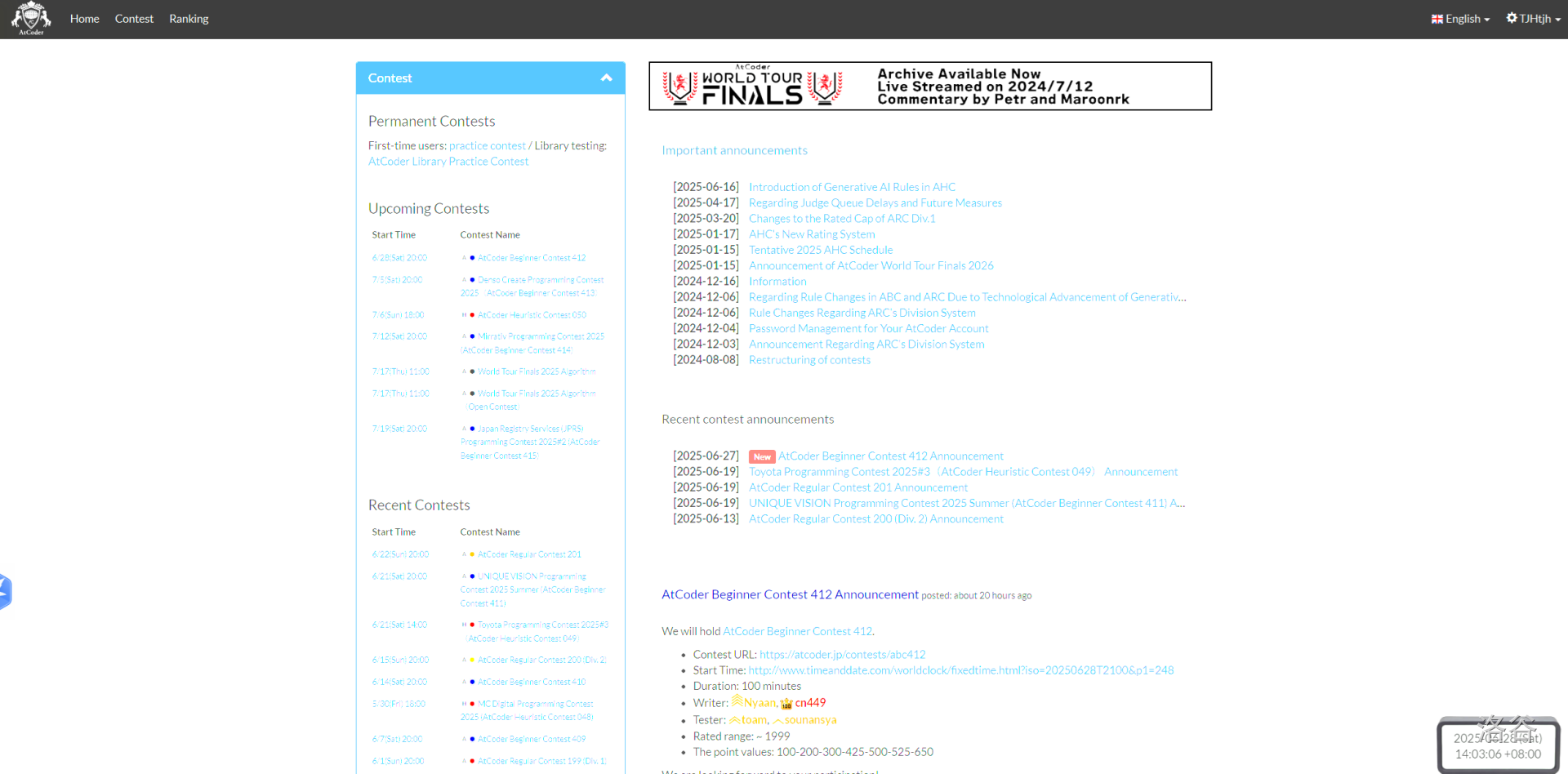Click the AtCoder logo in the navbar
Screen dimensions: 1568x774
point(31,18)
